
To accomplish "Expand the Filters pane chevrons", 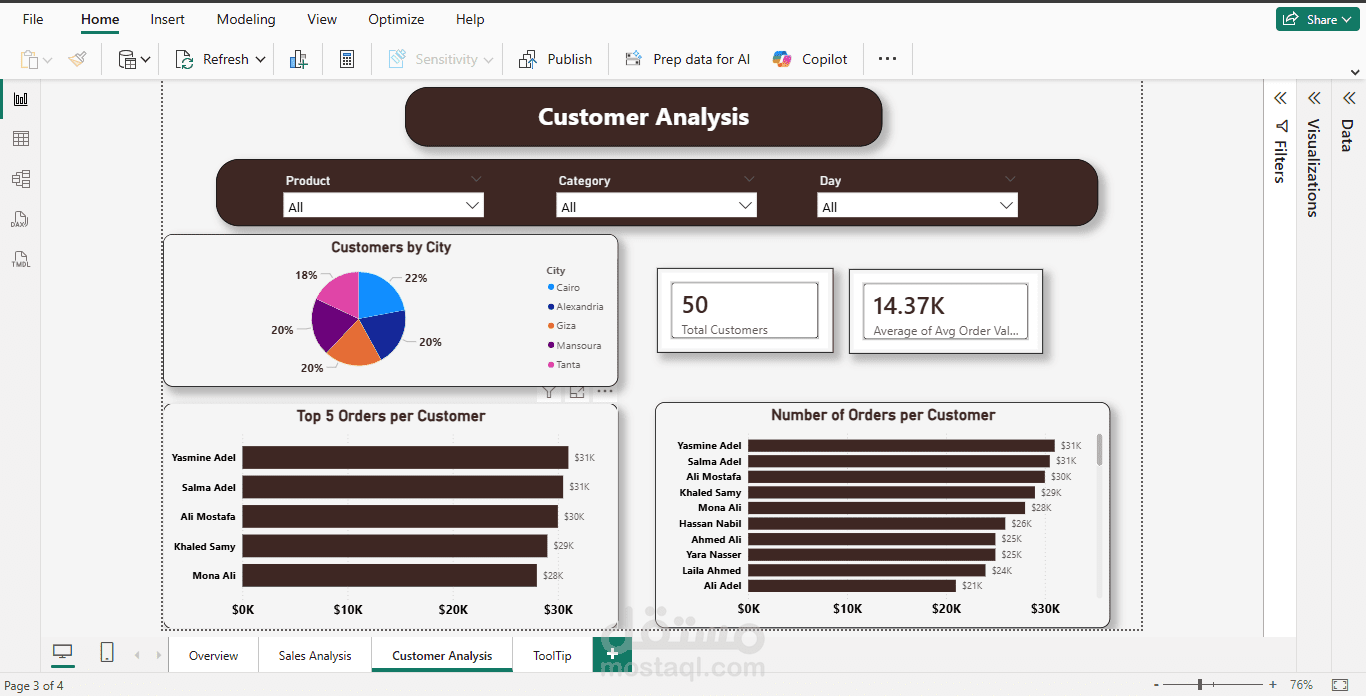I will [x=1280, y=98].
